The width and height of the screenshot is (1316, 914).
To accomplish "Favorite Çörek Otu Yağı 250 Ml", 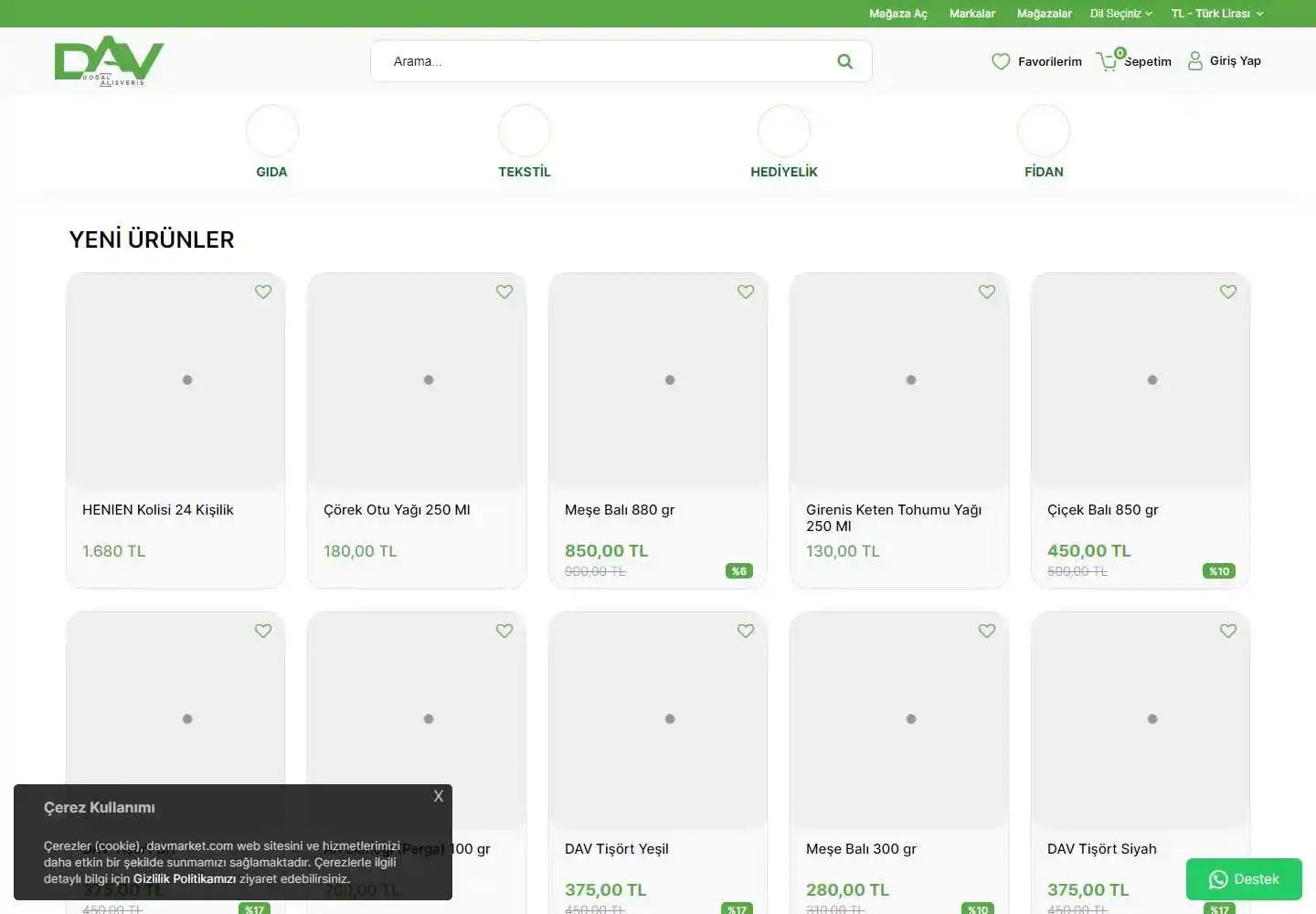I will click(x=504, y=292).
